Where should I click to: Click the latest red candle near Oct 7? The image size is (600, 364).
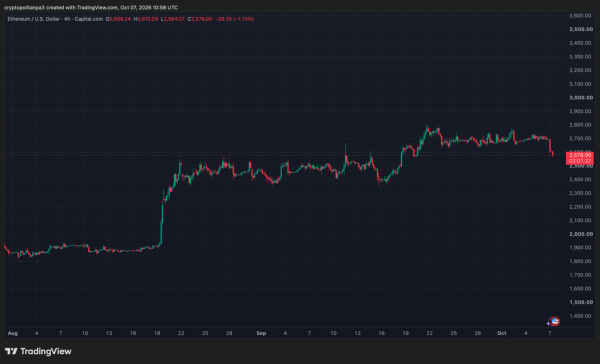click(553, 154)
